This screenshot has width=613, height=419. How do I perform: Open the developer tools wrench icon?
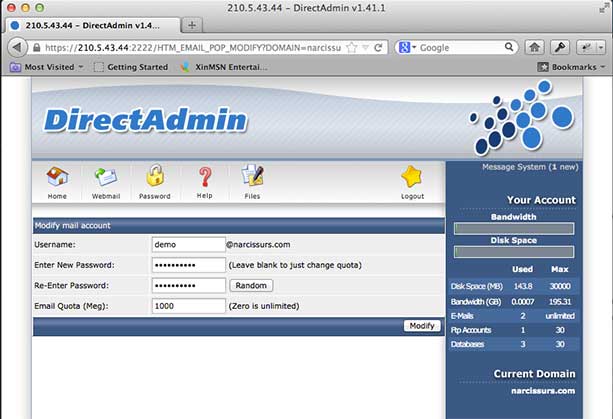coord(586,48)
